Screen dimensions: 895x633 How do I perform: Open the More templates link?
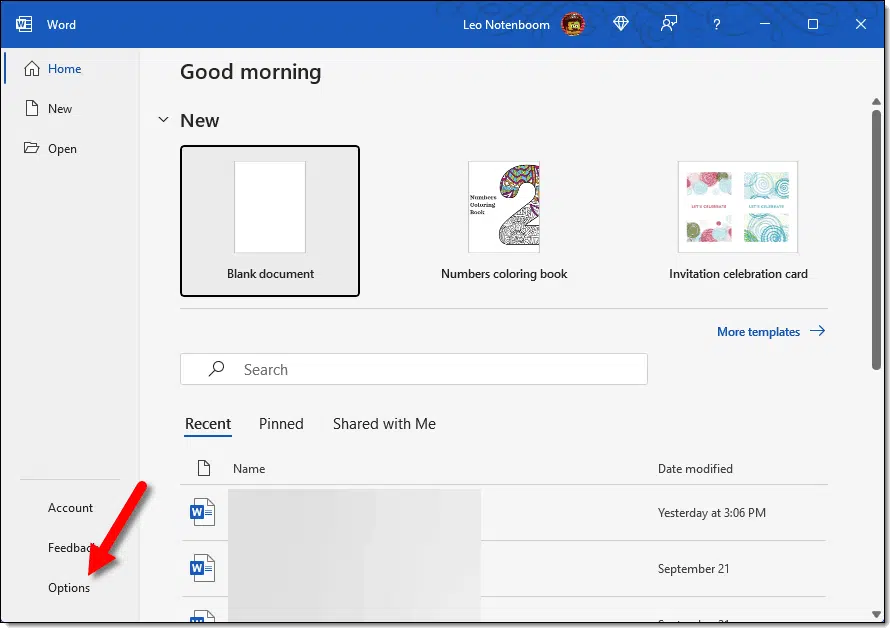758,332
